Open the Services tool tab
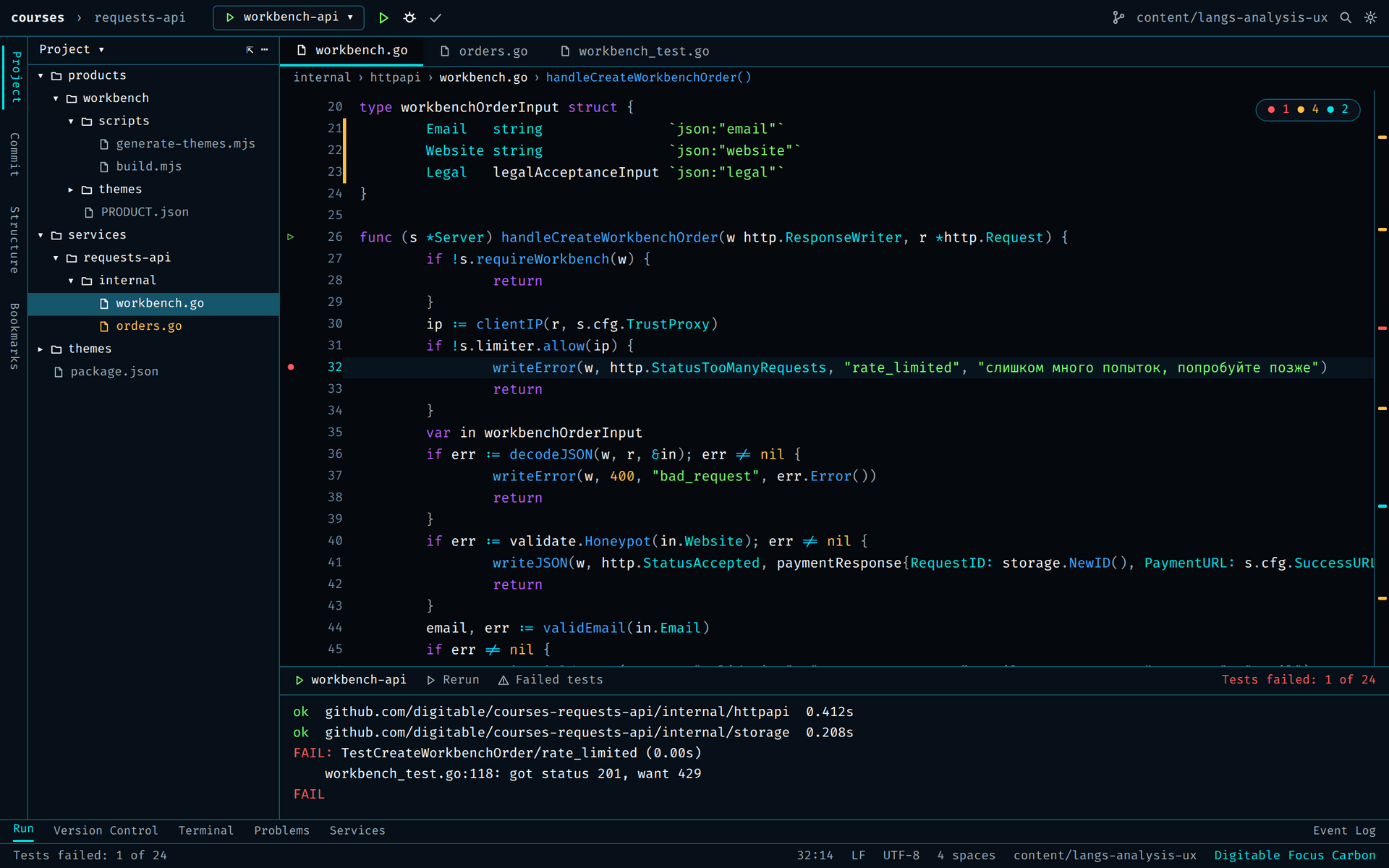Viewport: 1389px width, 868px height. [357, 830]
